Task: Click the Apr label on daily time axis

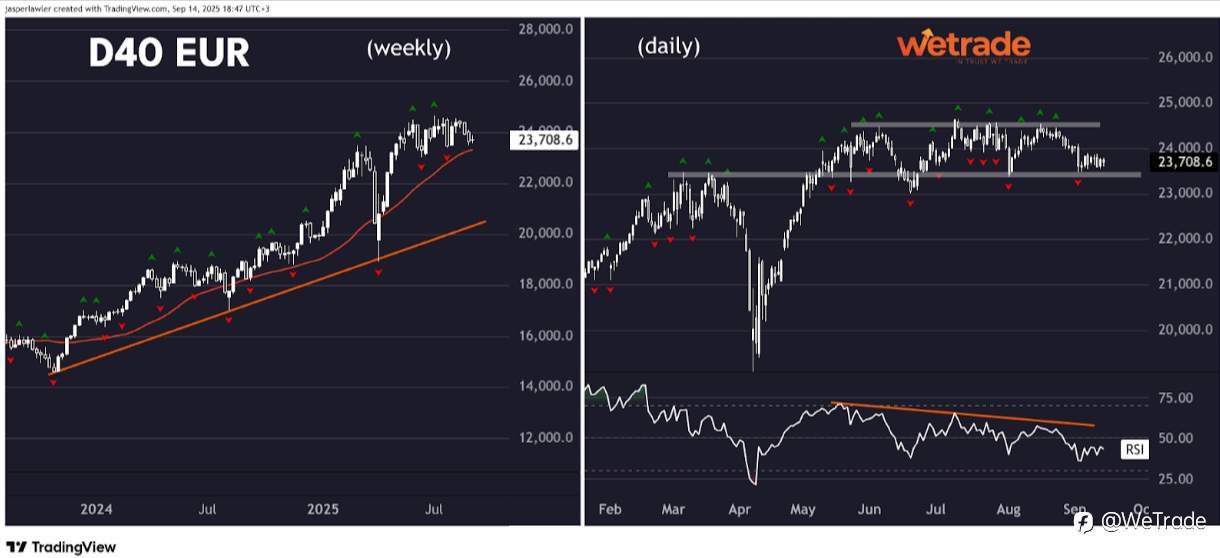Action: click(739, 510)
